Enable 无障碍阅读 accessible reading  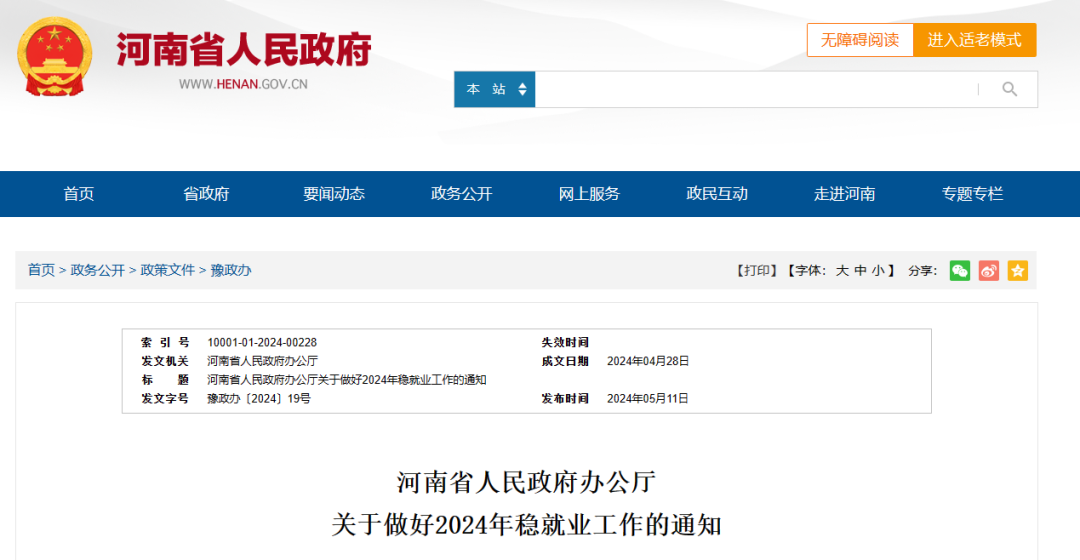click(x=860, y=40)
